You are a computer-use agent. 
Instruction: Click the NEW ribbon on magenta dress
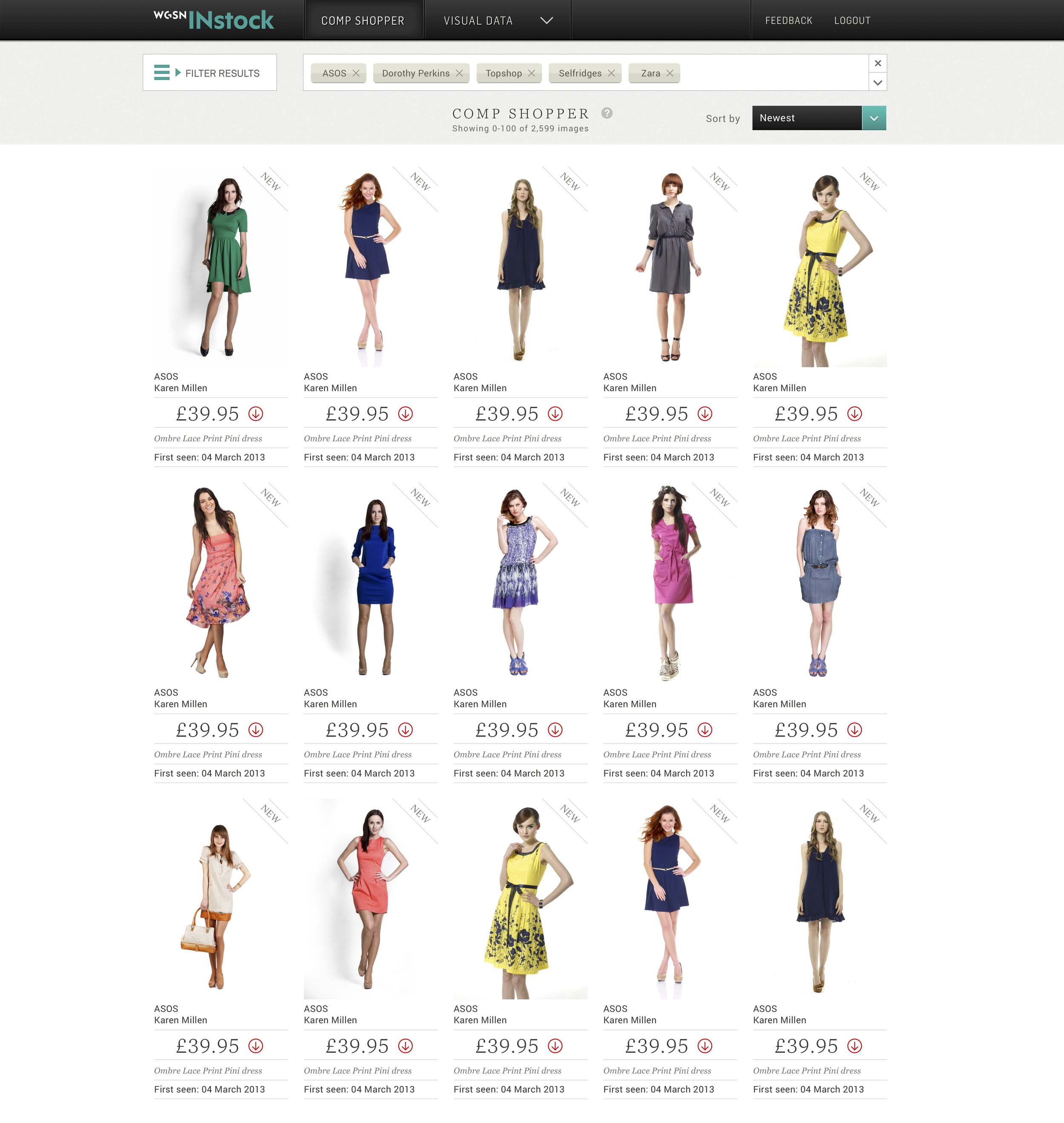pos(720,497)
